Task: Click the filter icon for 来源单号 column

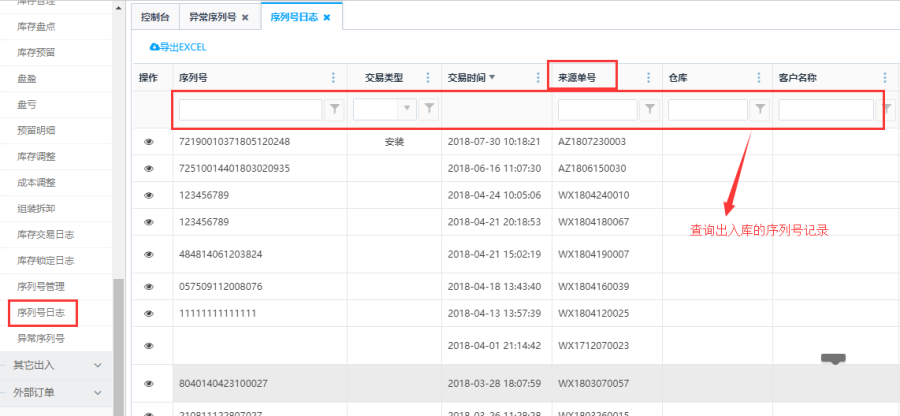Action: [650, 109]
